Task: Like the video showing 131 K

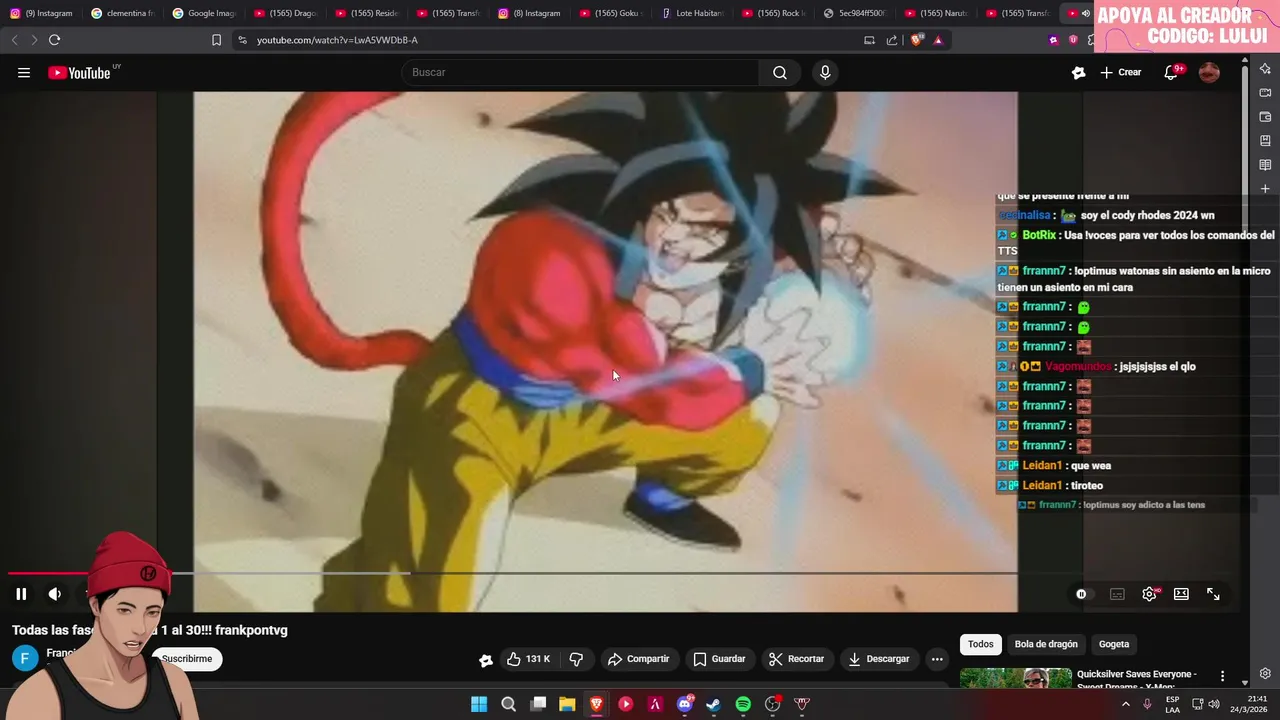Action: click(528, 659)
